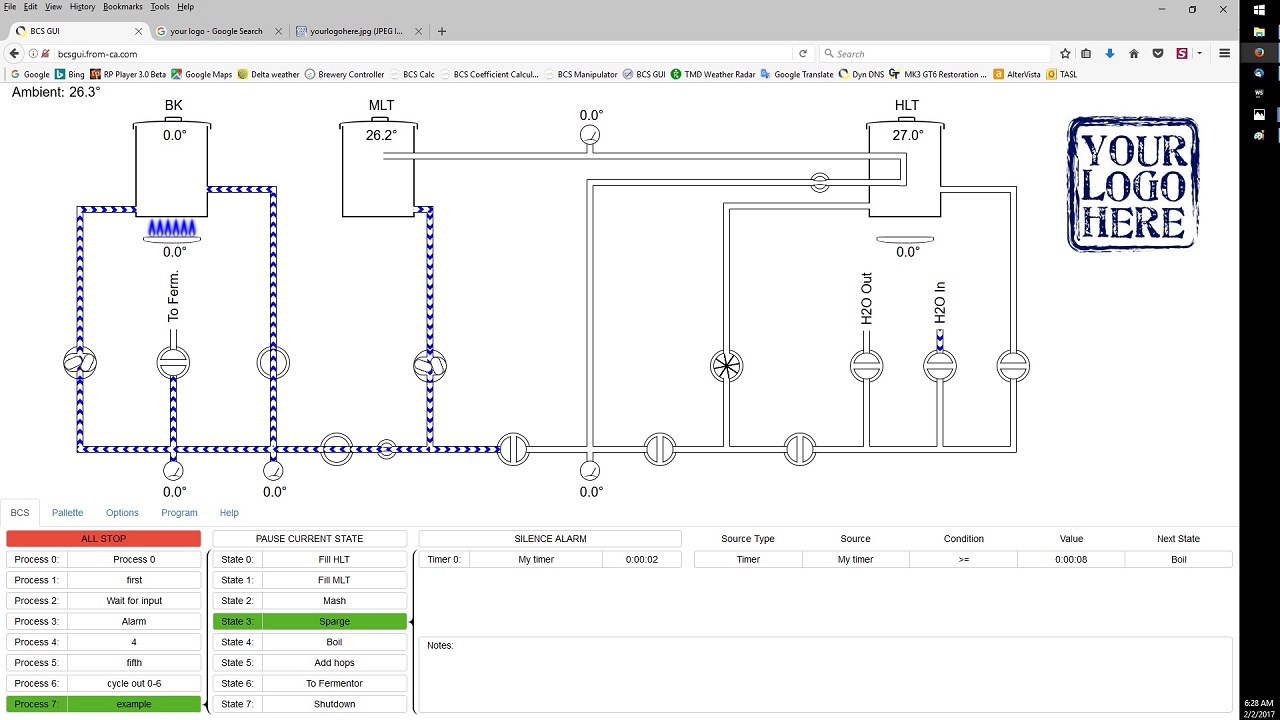Select the HLT tank showing 27.0°
The width and height of the screenshot is (1280, 720).
(905, 168)
